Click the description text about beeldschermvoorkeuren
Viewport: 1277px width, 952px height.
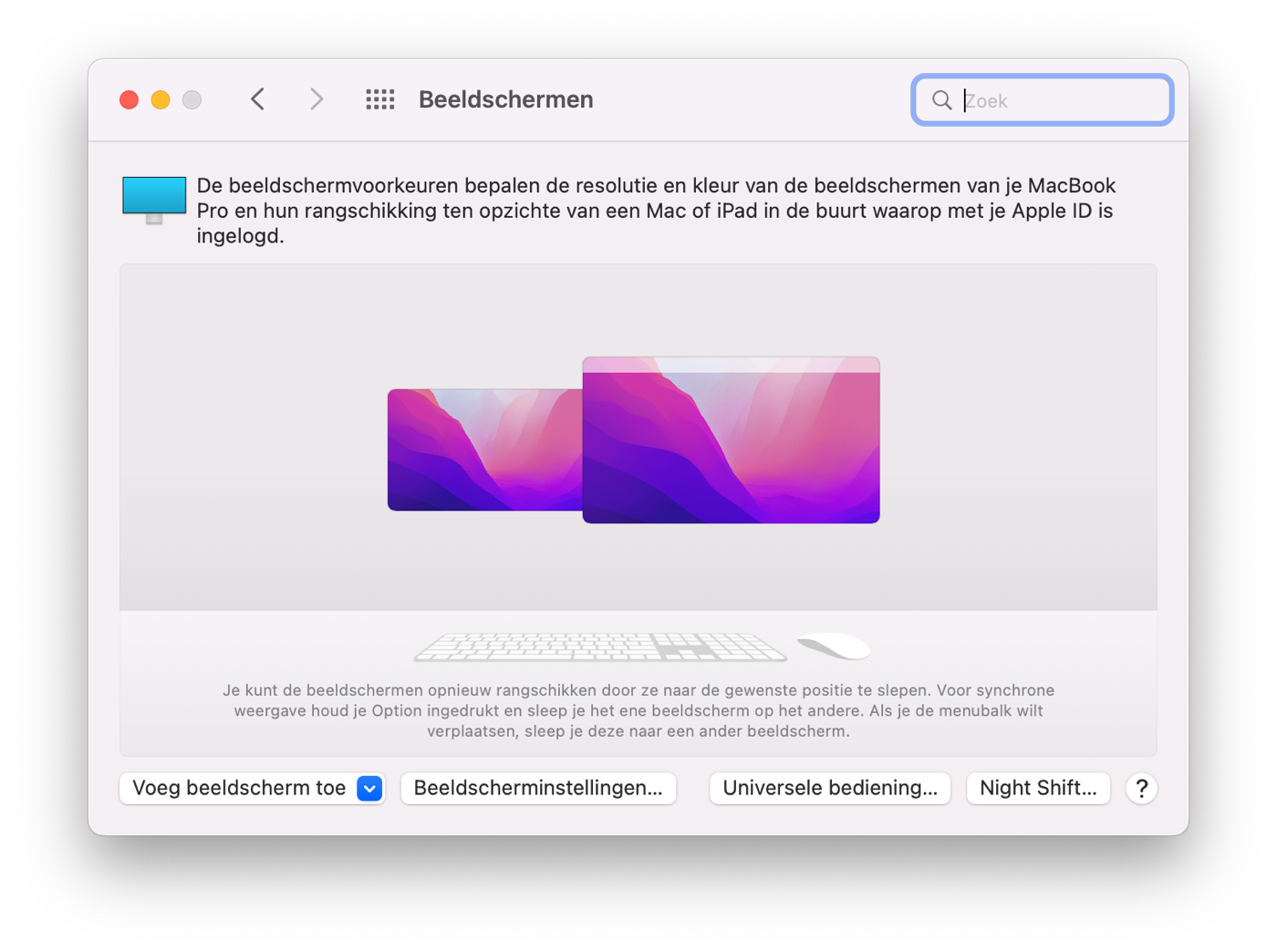[x=656, y=211]
